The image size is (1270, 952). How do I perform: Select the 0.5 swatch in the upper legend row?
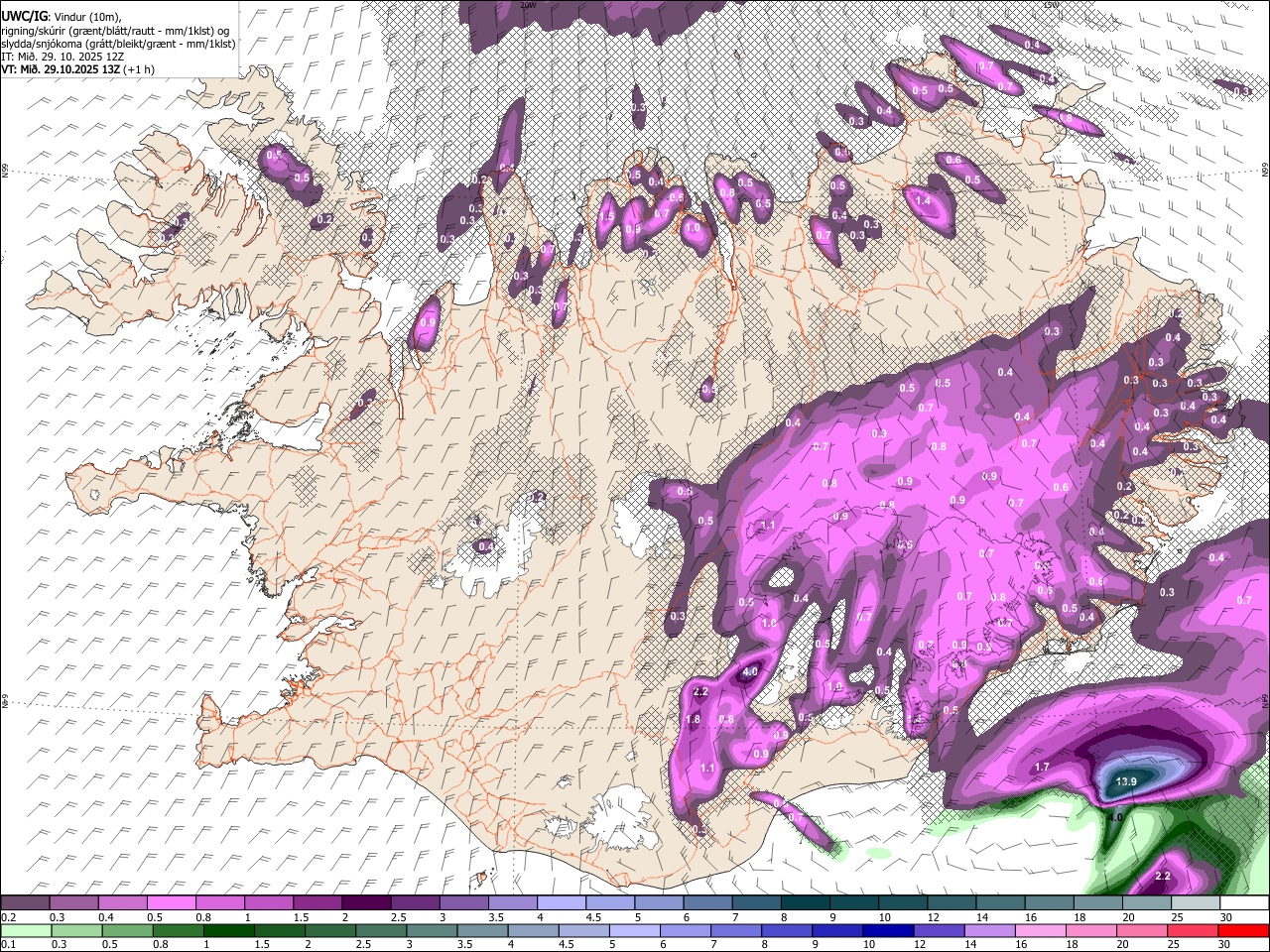[x=171, y=903]
